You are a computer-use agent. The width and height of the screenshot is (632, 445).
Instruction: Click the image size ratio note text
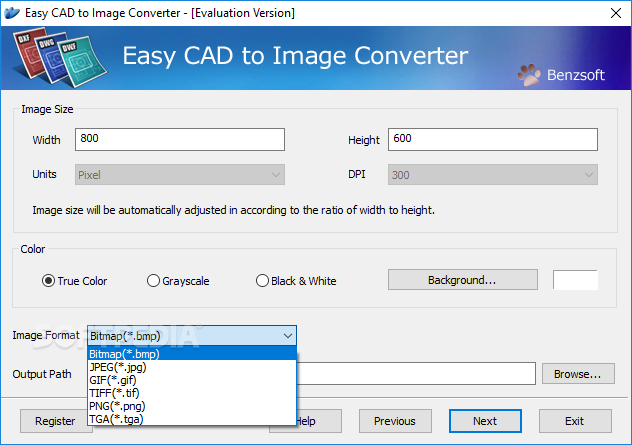(233, 210)
